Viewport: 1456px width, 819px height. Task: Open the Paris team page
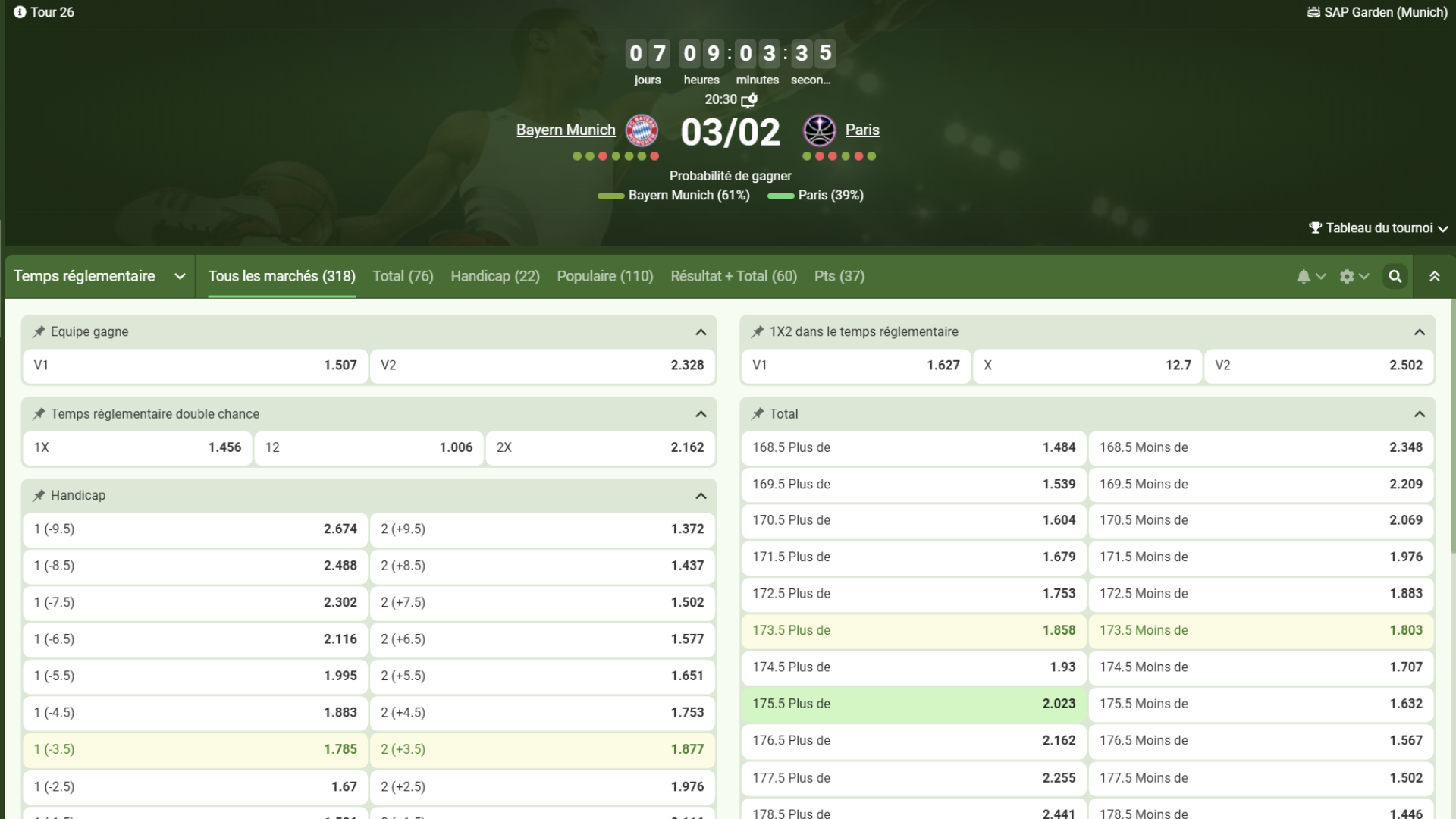[x=862, y=130]
